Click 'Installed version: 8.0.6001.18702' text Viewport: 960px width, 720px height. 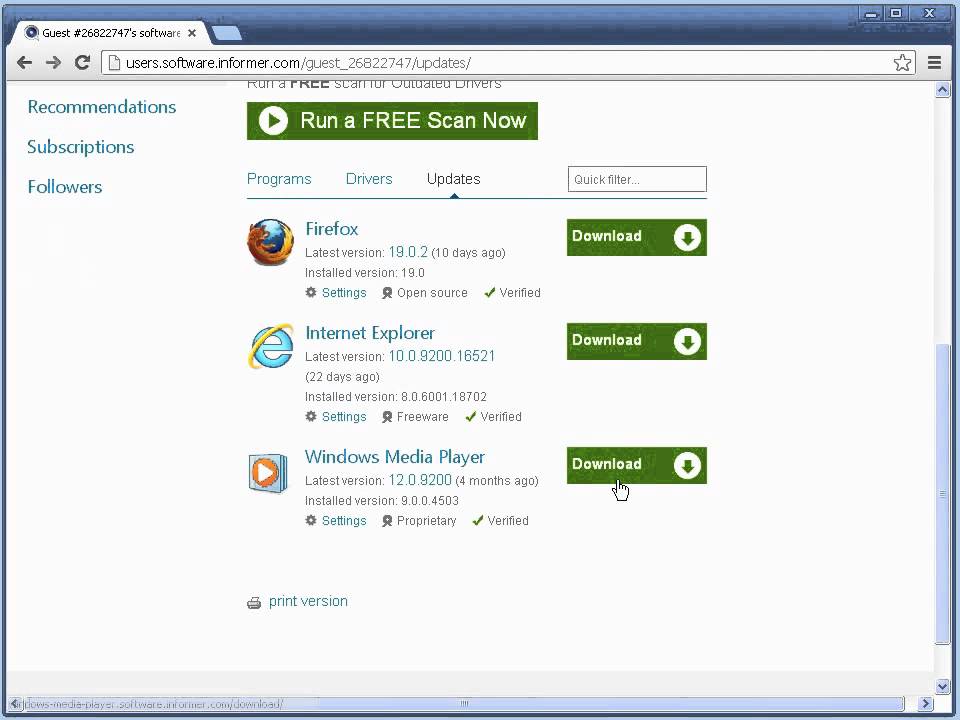[396, 397]
